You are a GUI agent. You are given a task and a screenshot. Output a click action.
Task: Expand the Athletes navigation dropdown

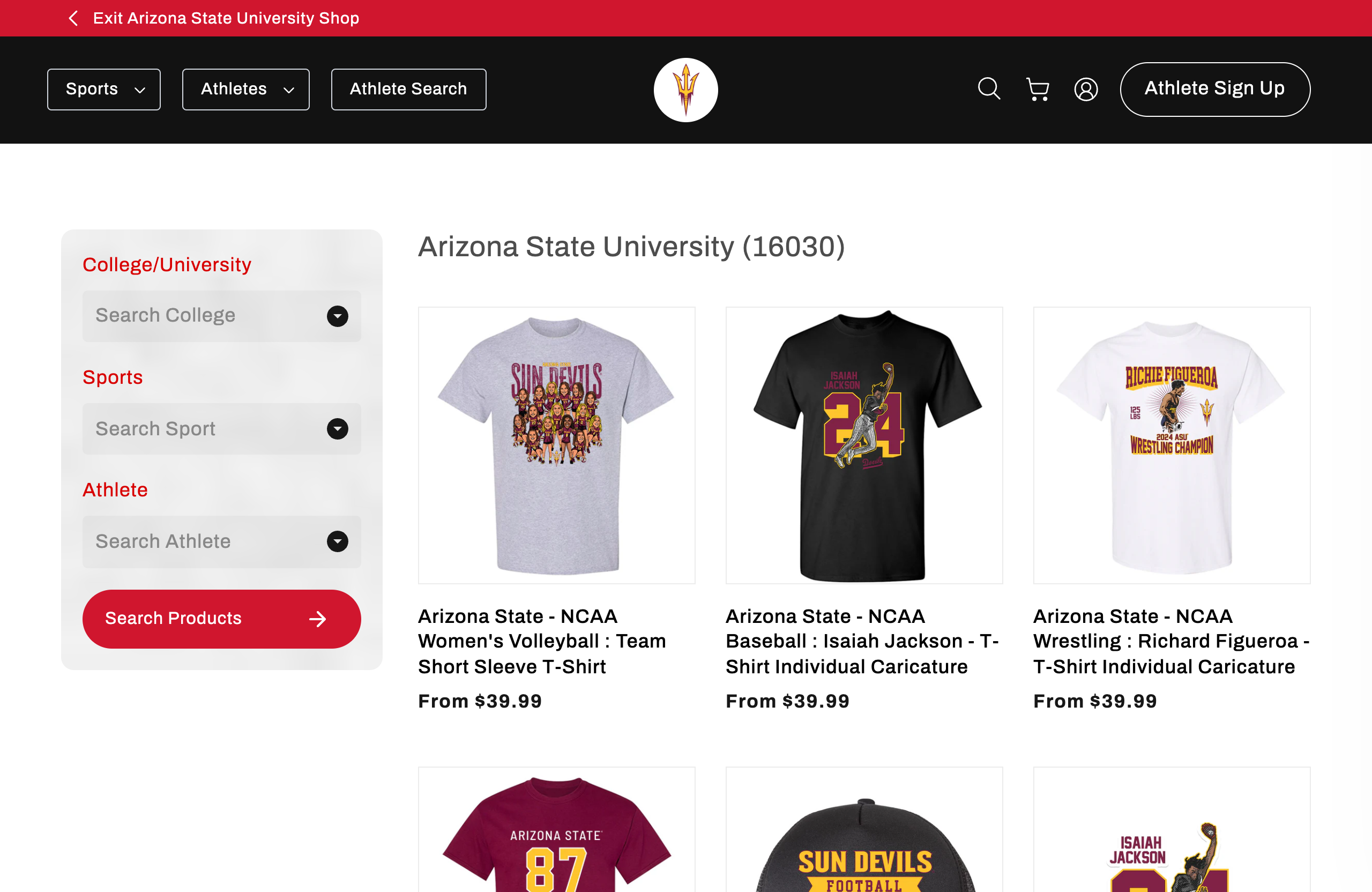(245, 89)
